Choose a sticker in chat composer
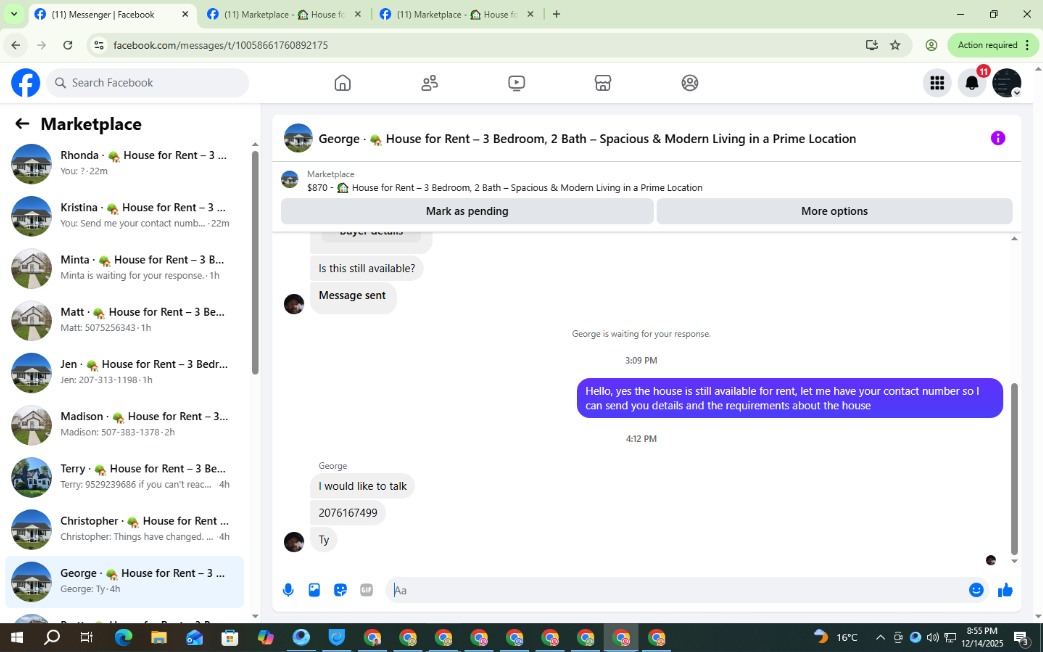This screenshot has width=1043, height=652. (340, 590)
